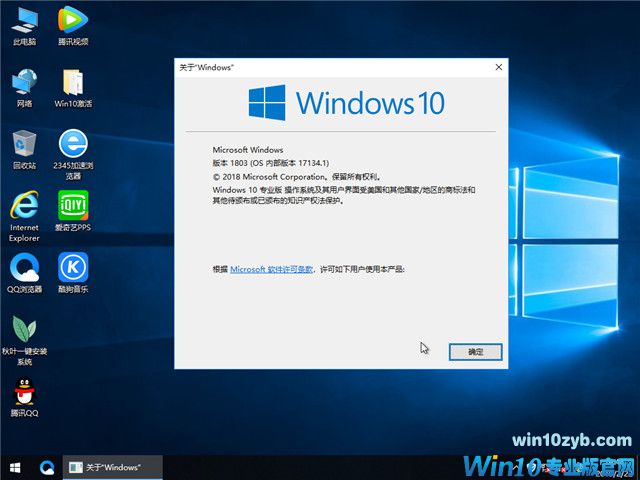Click the Windows 10 logo banner in dialog
The width and height of the screenshot is (640, 480).
(x=345, y=103)
